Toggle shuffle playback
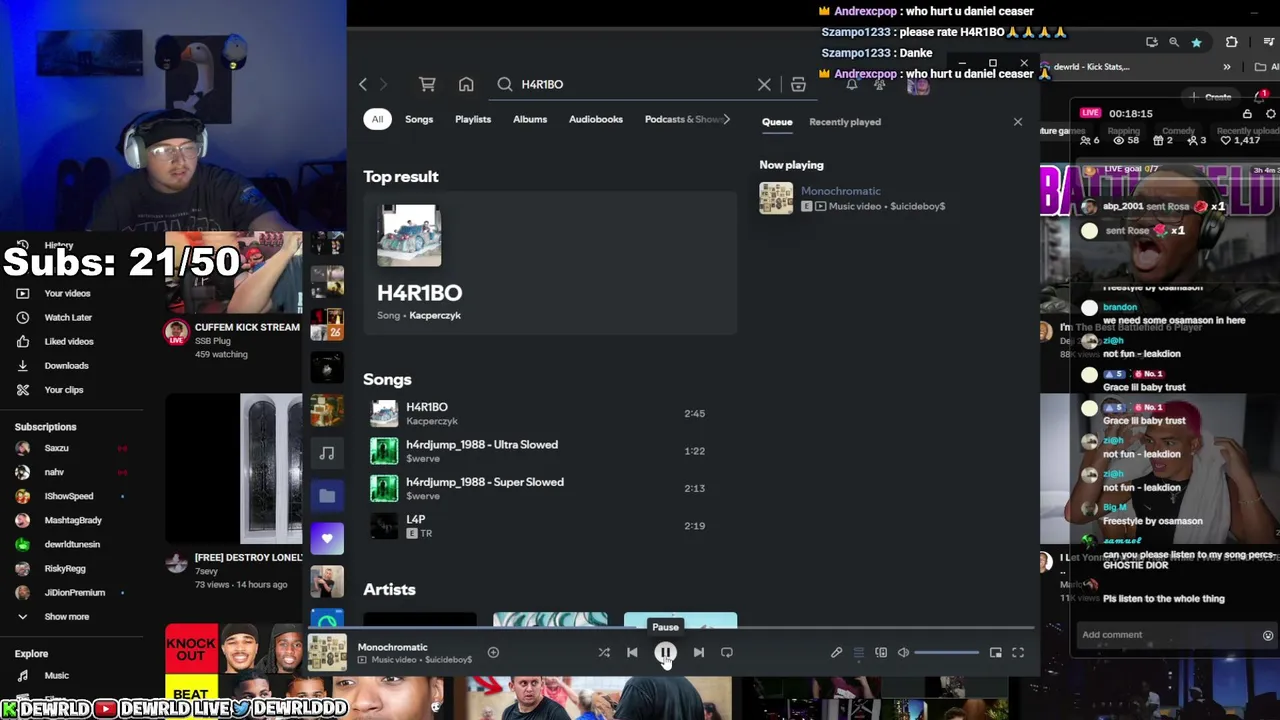The width and height of the screenshot is (1280, 720). coord(604,653)
